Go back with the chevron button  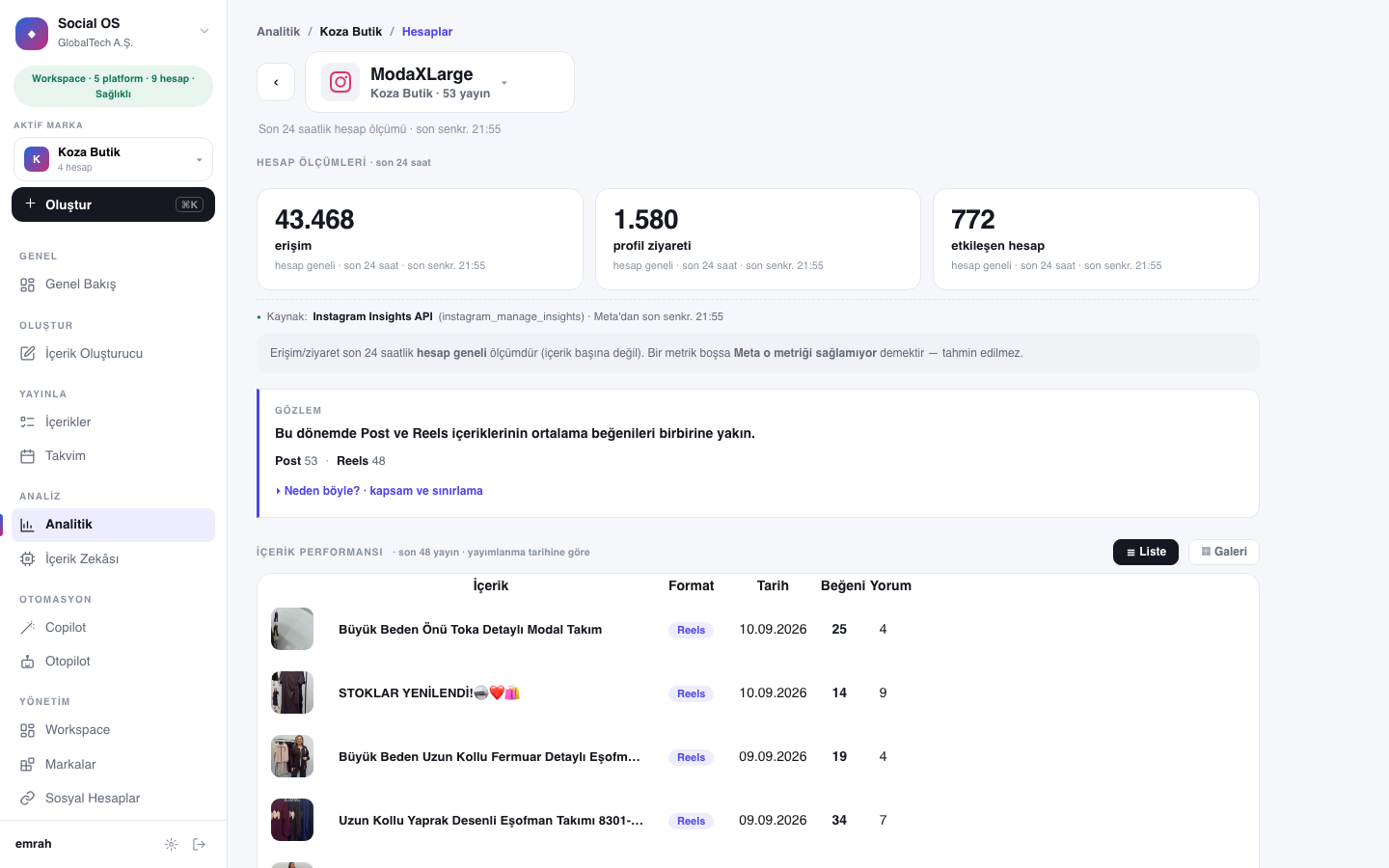click(x=276, y=82)
